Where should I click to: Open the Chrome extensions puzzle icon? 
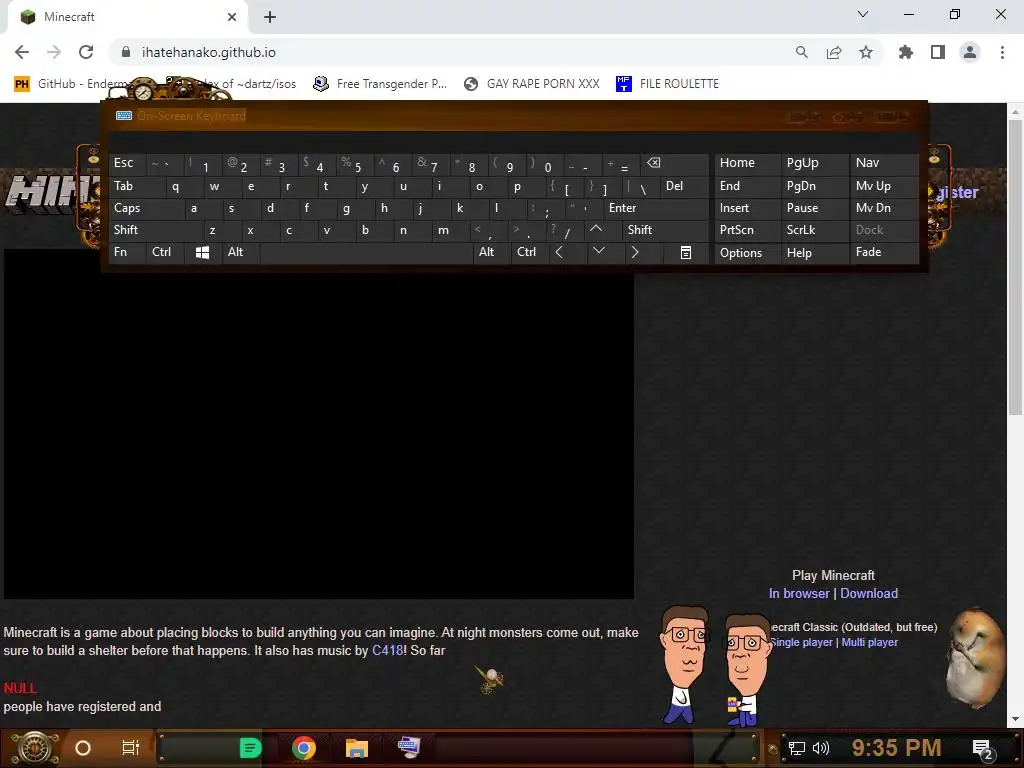[x=906, y=52]
